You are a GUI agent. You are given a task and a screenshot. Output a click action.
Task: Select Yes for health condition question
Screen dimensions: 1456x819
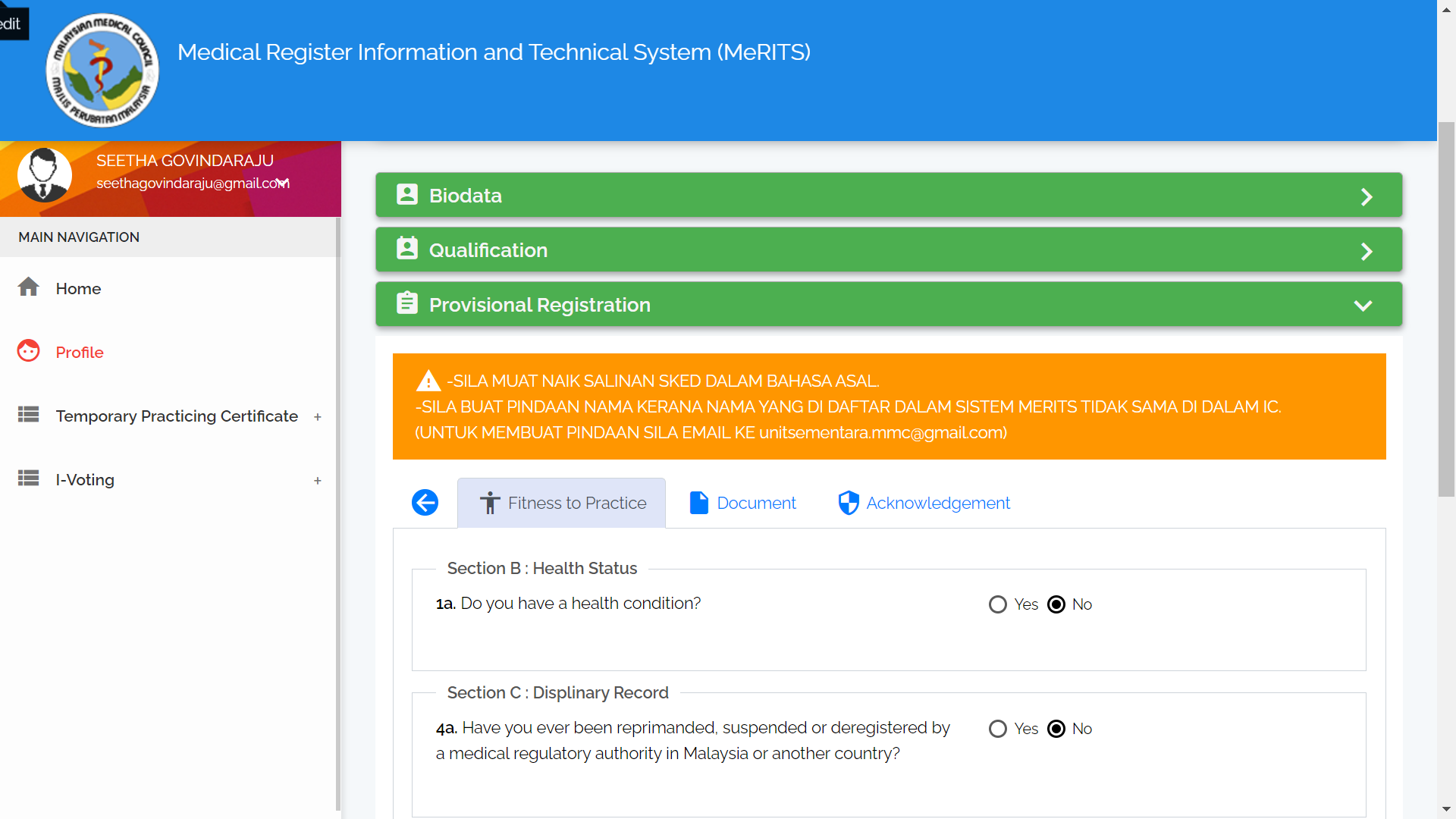998,604
